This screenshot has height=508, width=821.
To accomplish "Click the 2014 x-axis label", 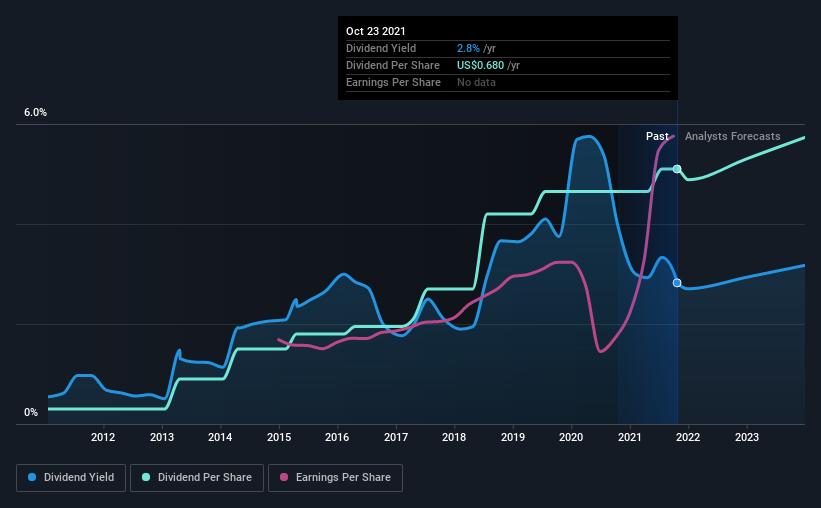I will [x=220, y=437].
